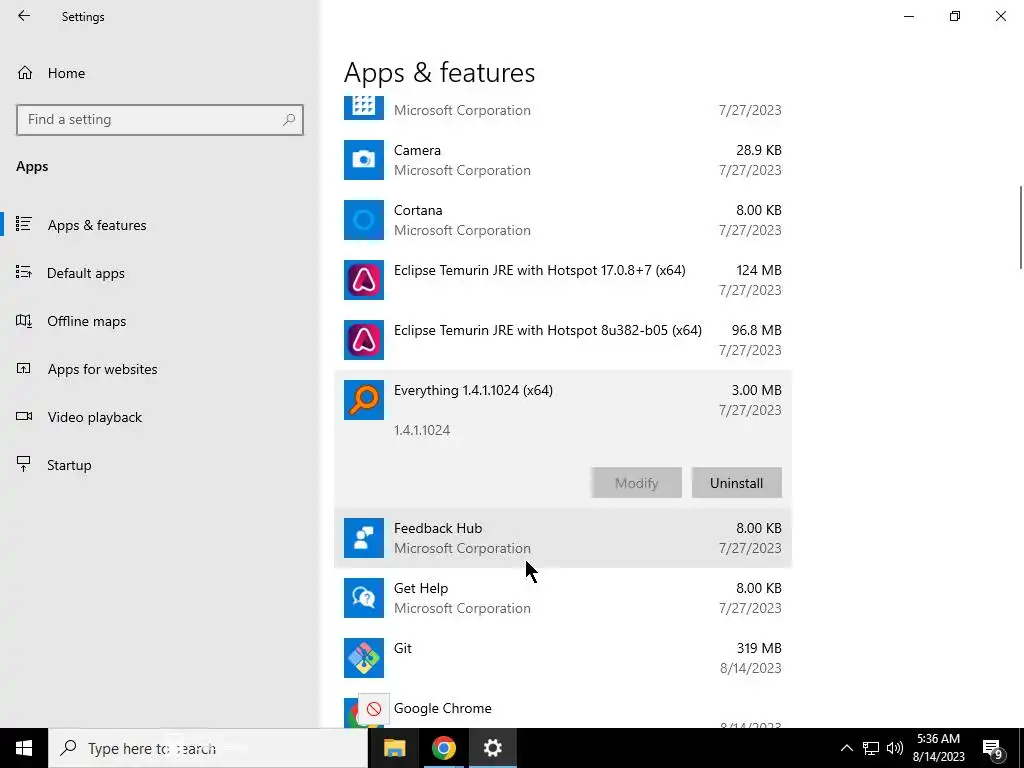Click the Settings gear in the taskbar
1024x768 pixels.
(x=492, y=748)
